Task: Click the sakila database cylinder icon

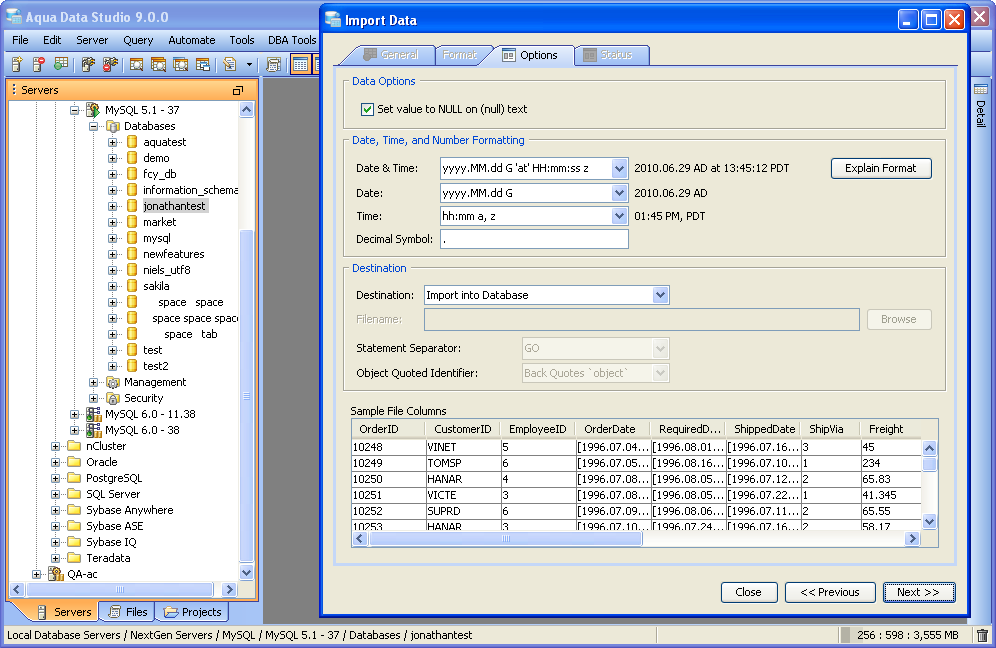Action: click(x=132, y=286)
